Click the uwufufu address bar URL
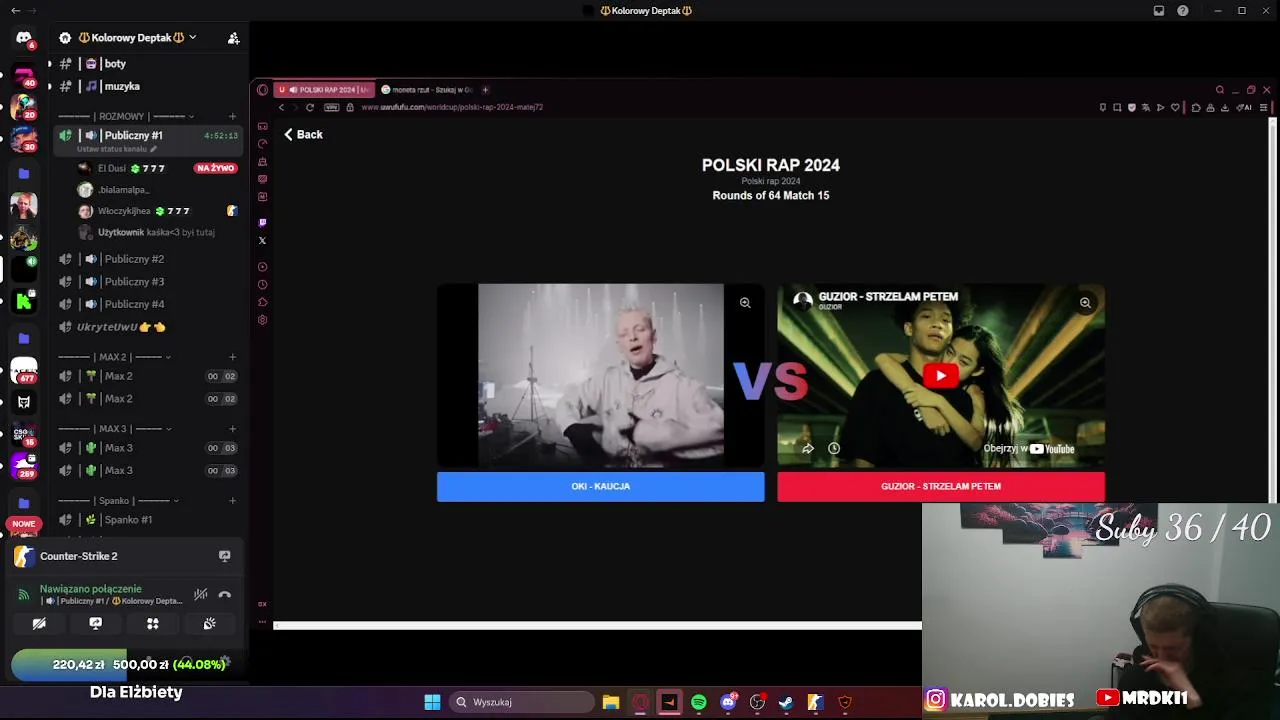Viewport: 1280px width, 720px height. click(452, 107)
